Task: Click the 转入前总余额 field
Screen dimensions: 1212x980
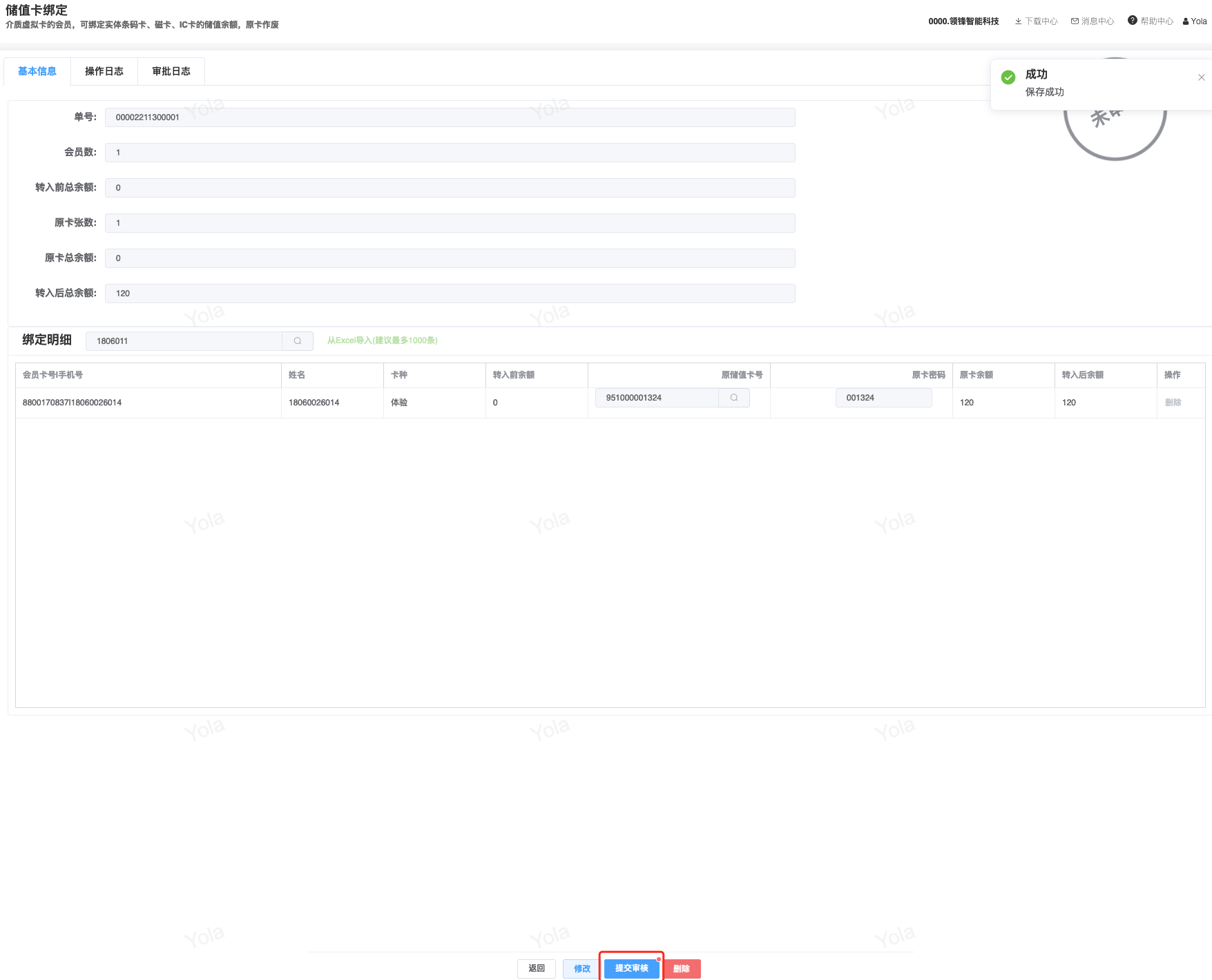Action: click(450, 188)
